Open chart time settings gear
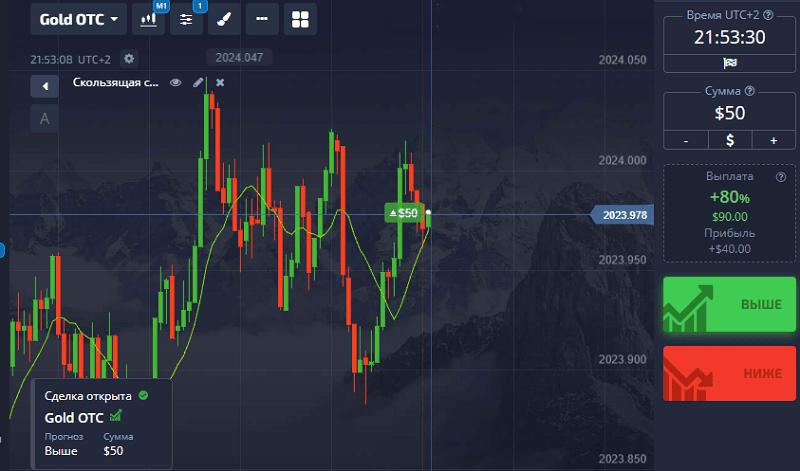Screen dimensions: 800x471 point(129,59)
